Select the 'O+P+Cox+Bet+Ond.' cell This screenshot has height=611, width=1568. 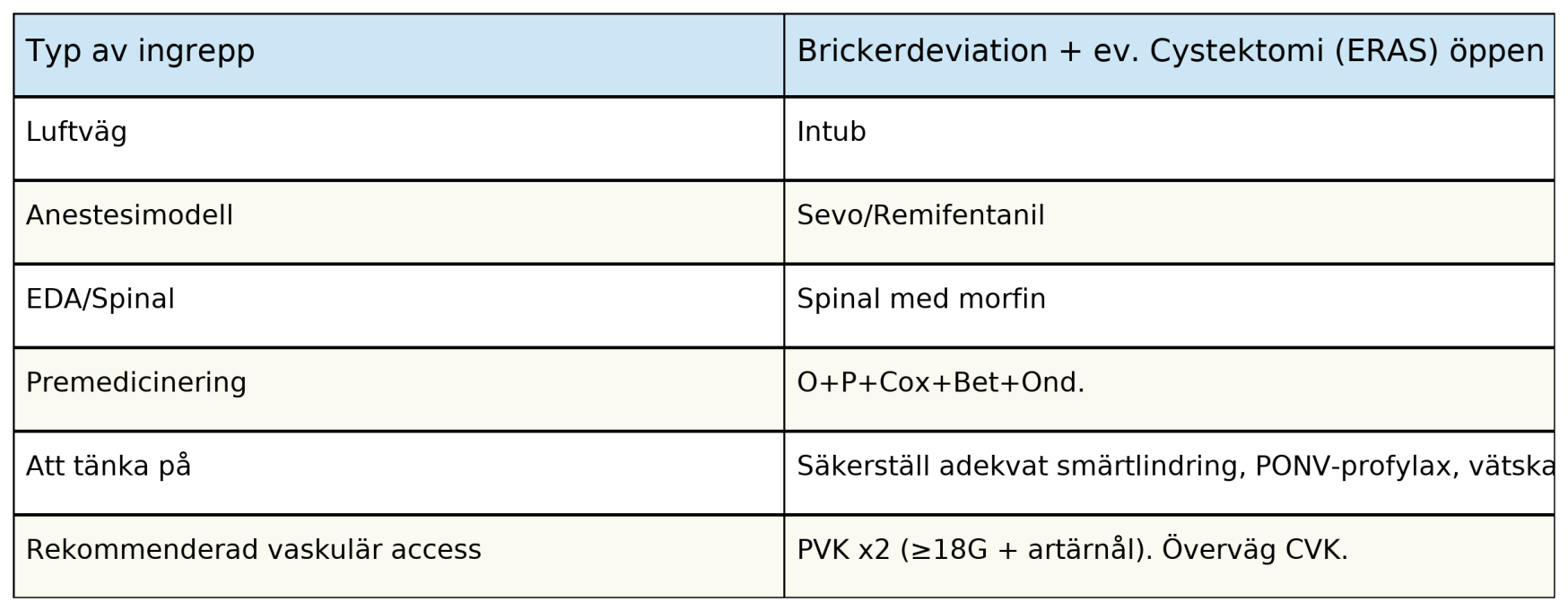coord(940,383)
